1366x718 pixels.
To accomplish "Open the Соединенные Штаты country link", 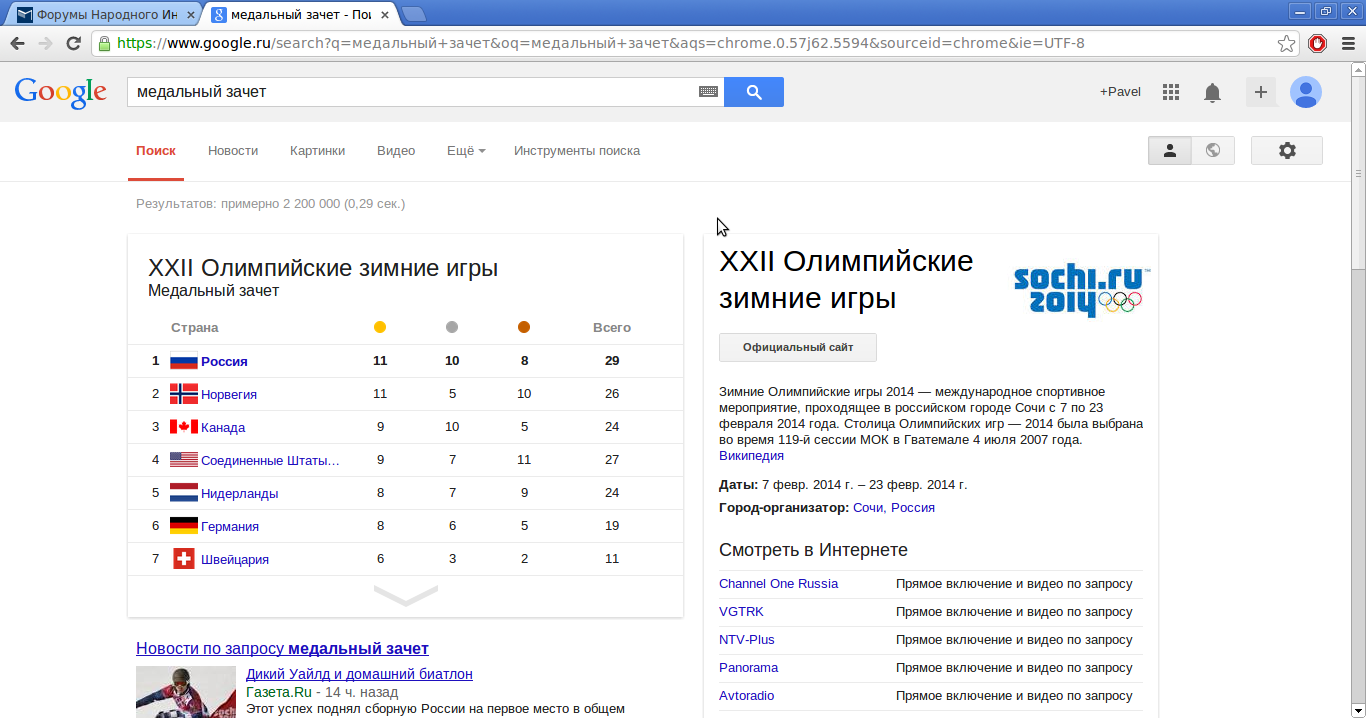I will click(x=270, y=461).
